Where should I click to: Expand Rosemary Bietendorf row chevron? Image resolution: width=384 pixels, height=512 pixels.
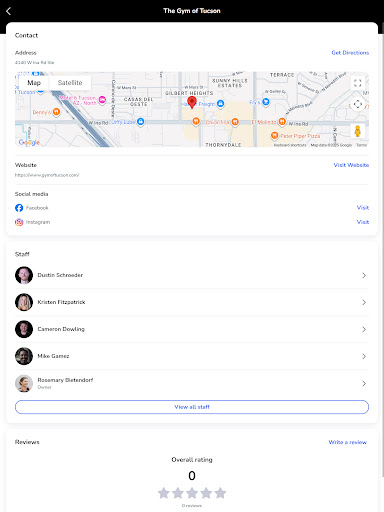(364, 383)
